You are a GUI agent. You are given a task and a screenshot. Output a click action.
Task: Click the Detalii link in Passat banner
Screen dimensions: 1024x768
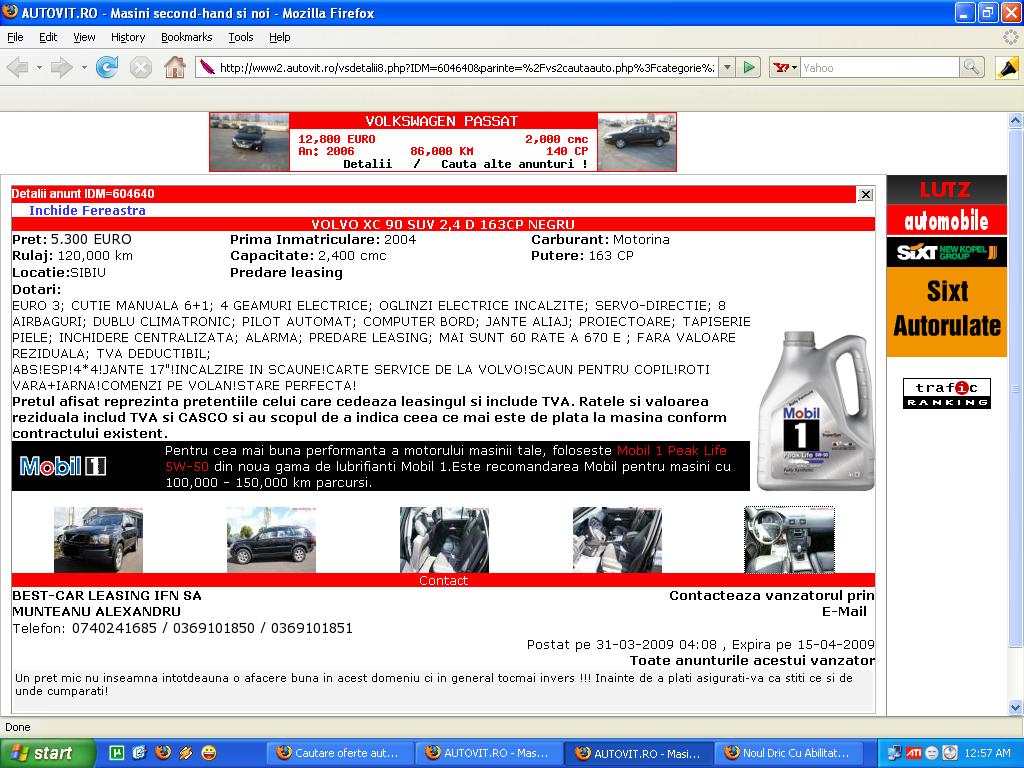click(367, 164)
